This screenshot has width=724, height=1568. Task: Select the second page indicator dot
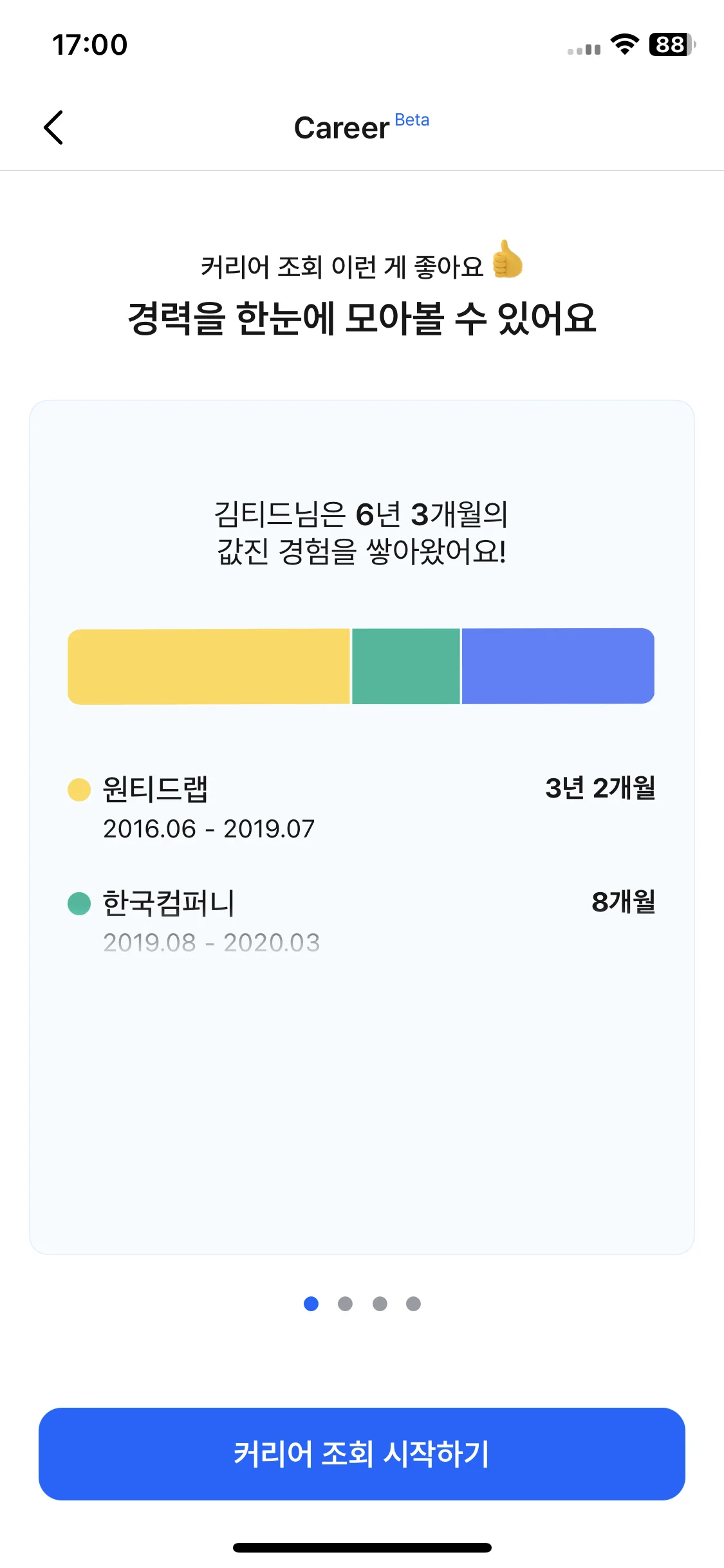(x=345, y=1303)
